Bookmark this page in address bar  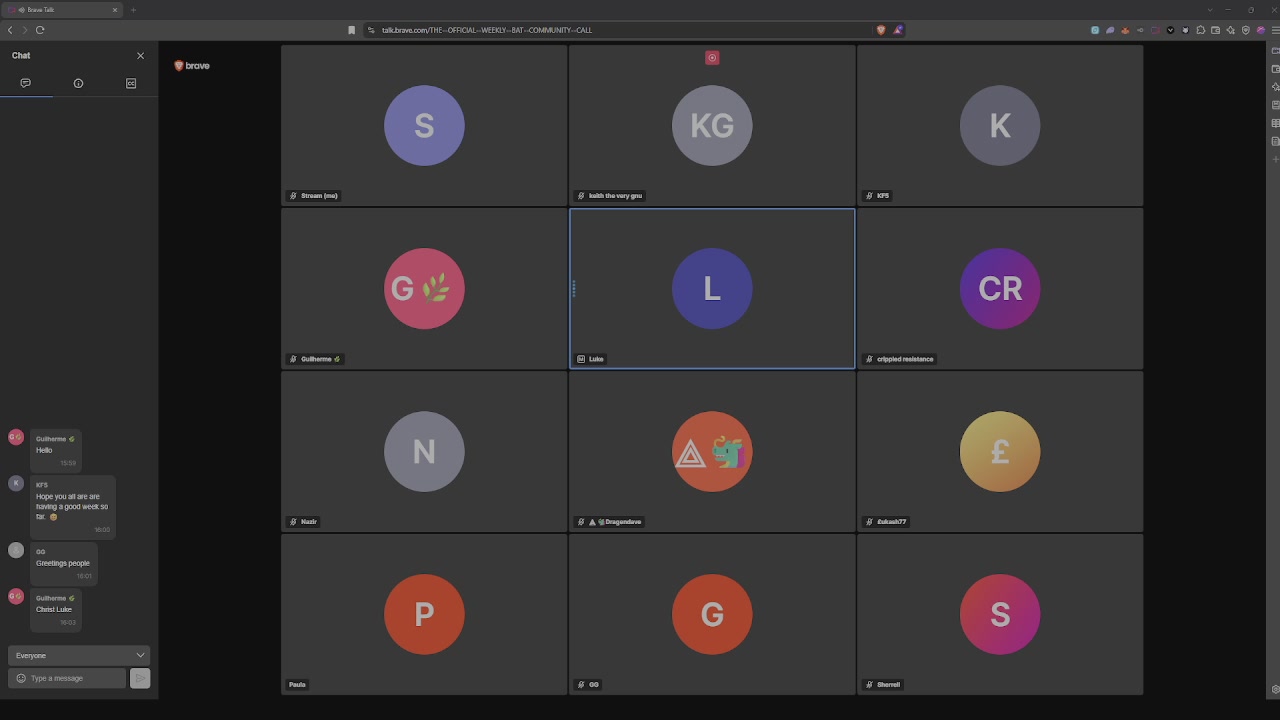tap(351, 30)
